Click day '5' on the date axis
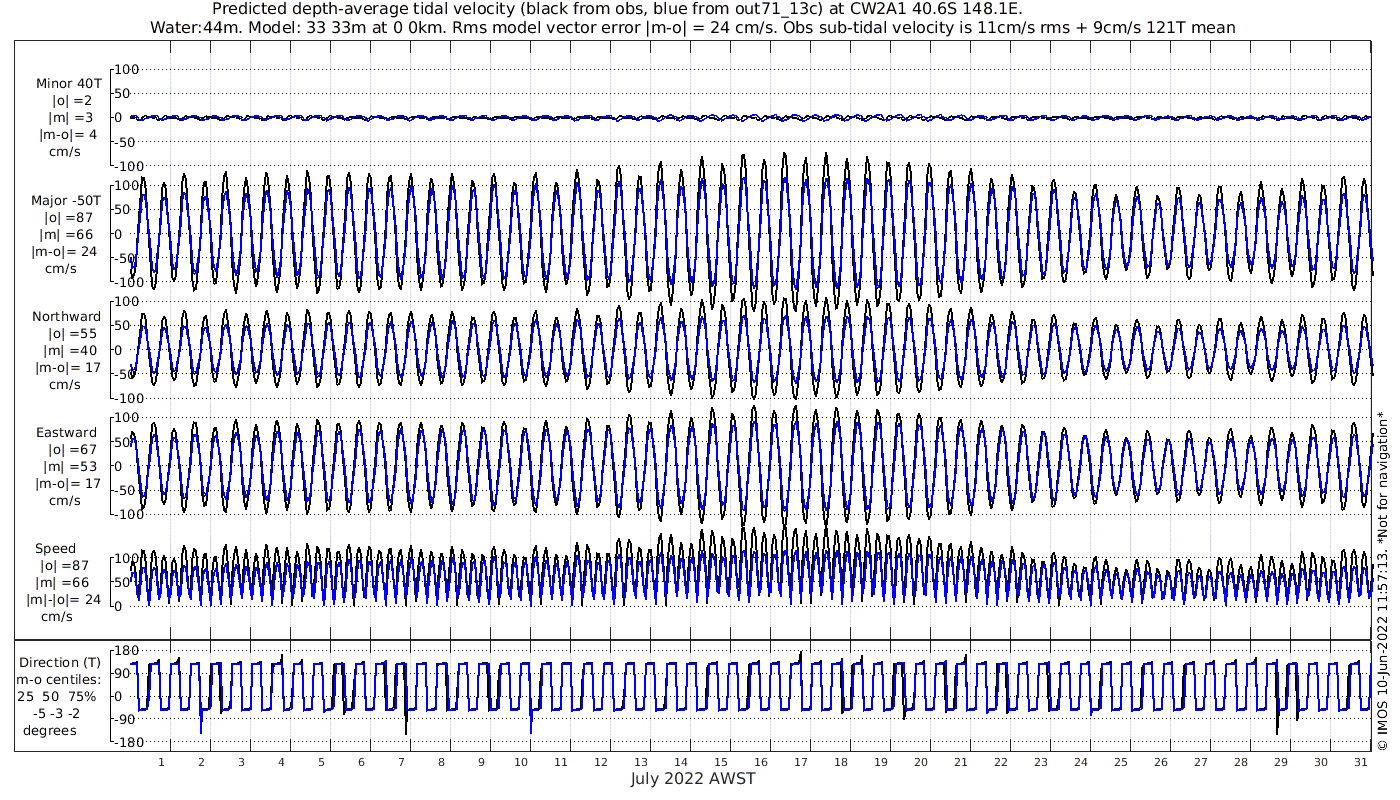The width and height of the screenshot is (1400, 800). 321,762
